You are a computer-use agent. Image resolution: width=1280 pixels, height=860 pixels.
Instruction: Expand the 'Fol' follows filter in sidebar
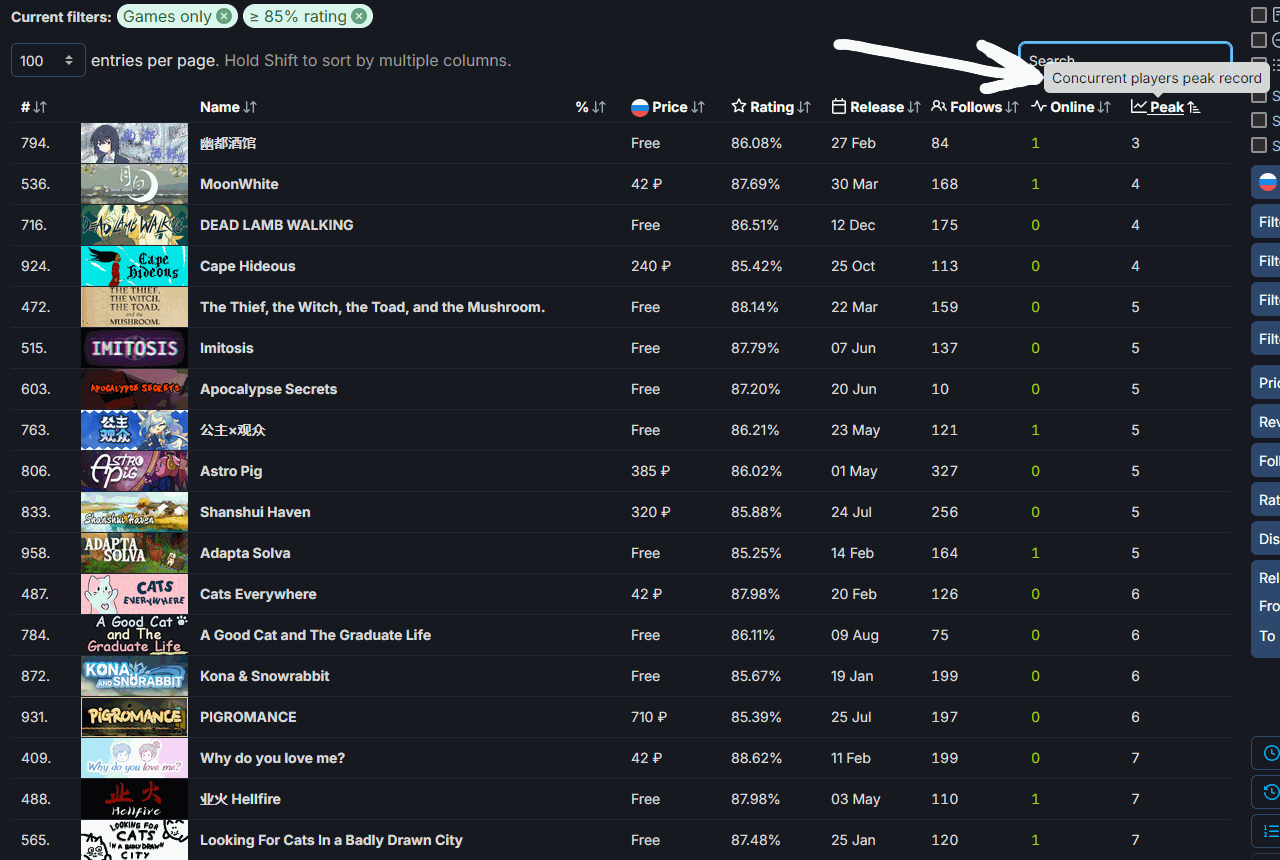coord(1267,461)
